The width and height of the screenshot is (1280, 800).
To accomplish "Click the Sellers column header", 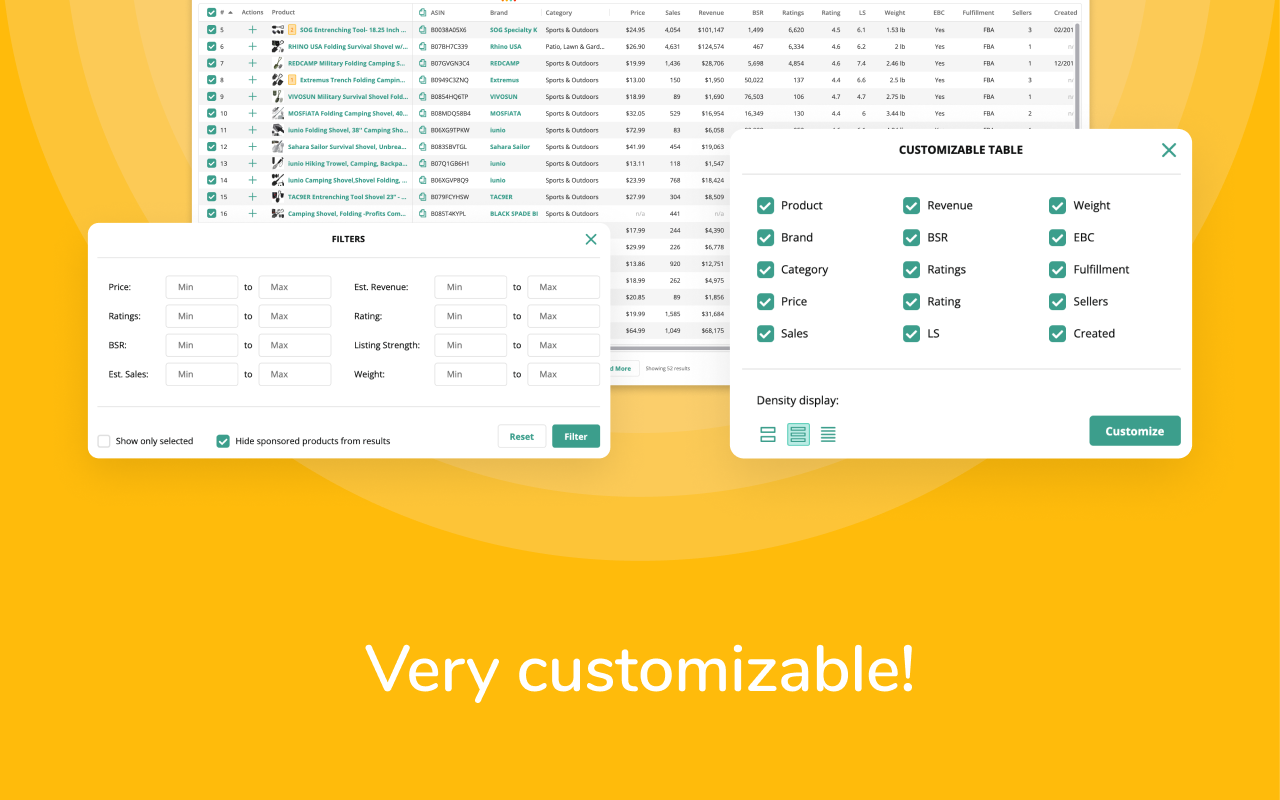I will [1022, 13].
